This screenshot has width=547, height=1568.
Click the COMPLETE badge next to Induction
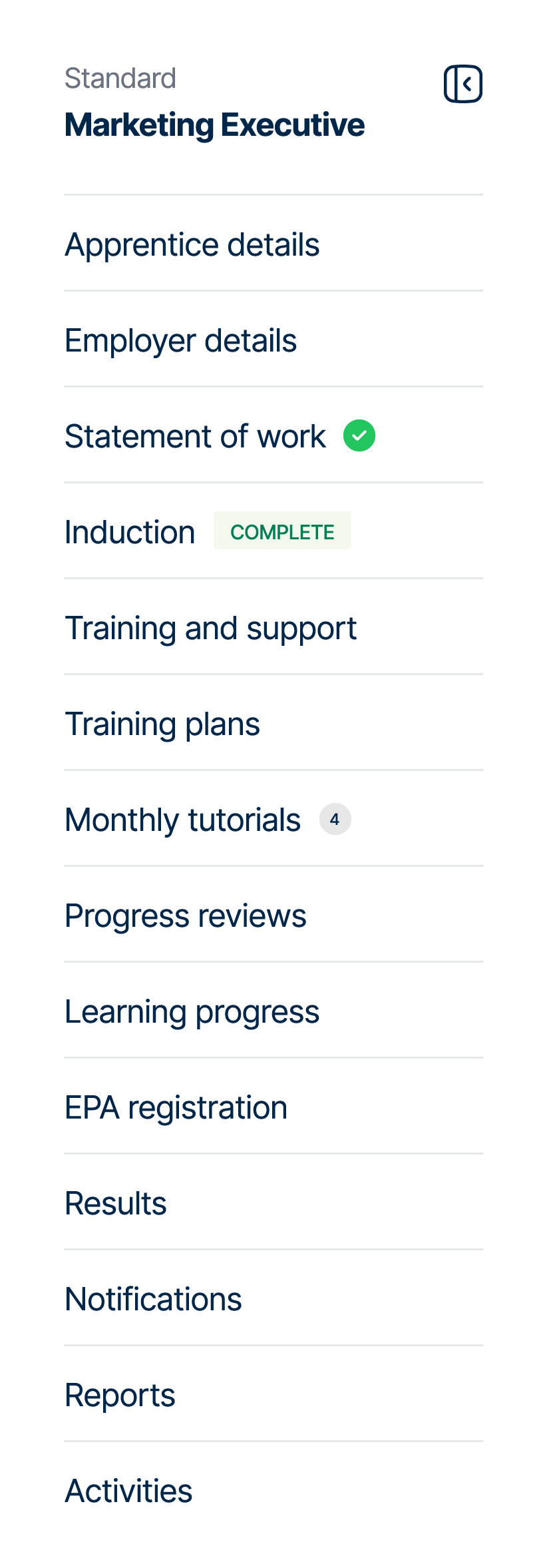[x=282, y=531]
